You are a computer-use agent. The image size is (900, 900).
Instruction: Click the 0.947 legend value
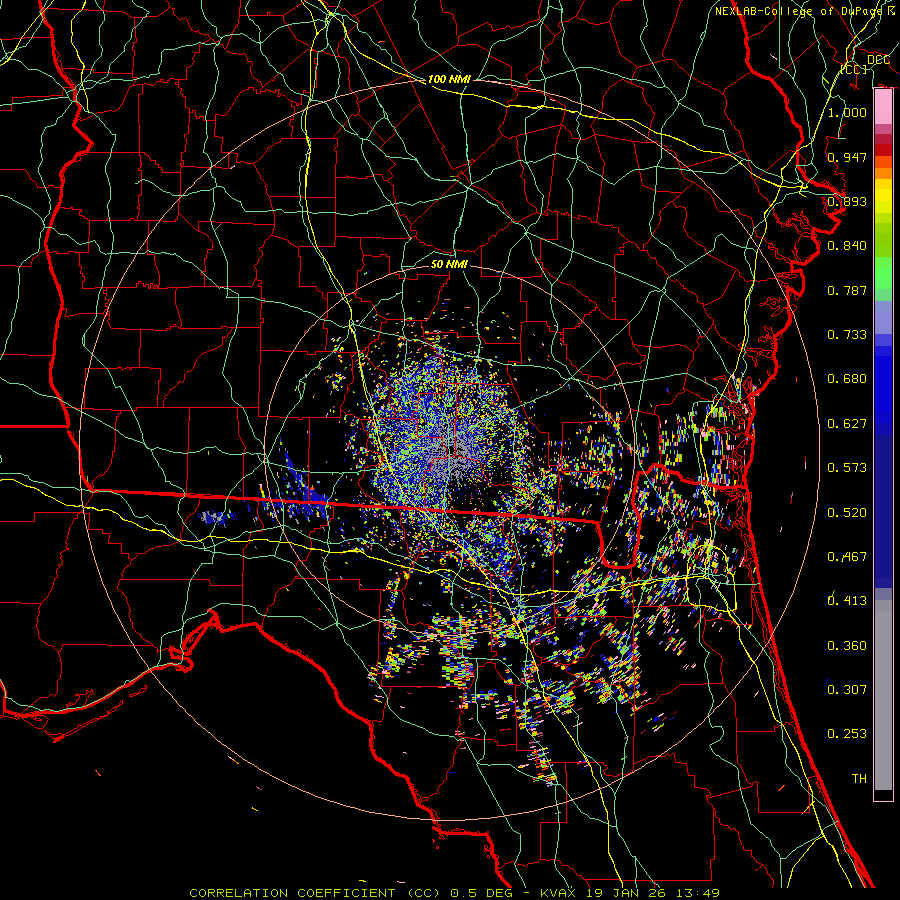pos(847,157)
